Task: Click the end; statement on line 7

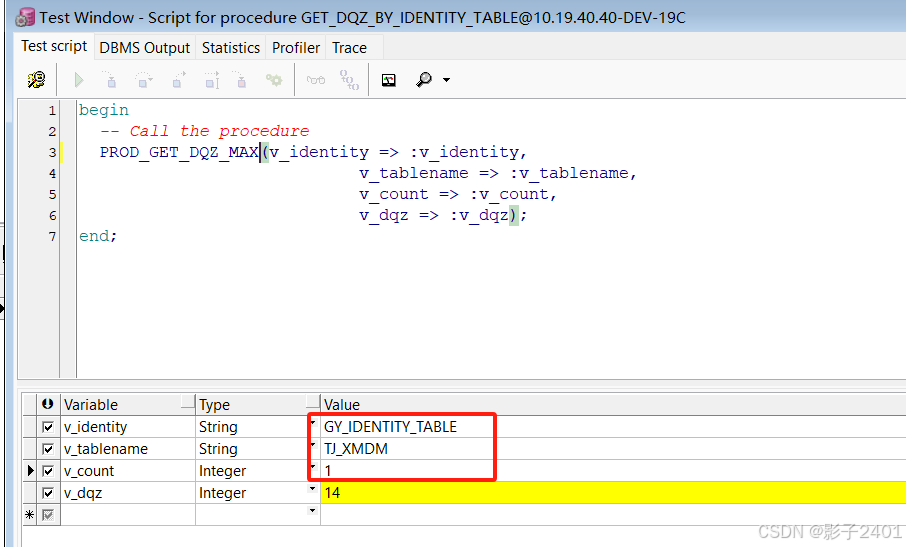Action: tap(98, 236)
